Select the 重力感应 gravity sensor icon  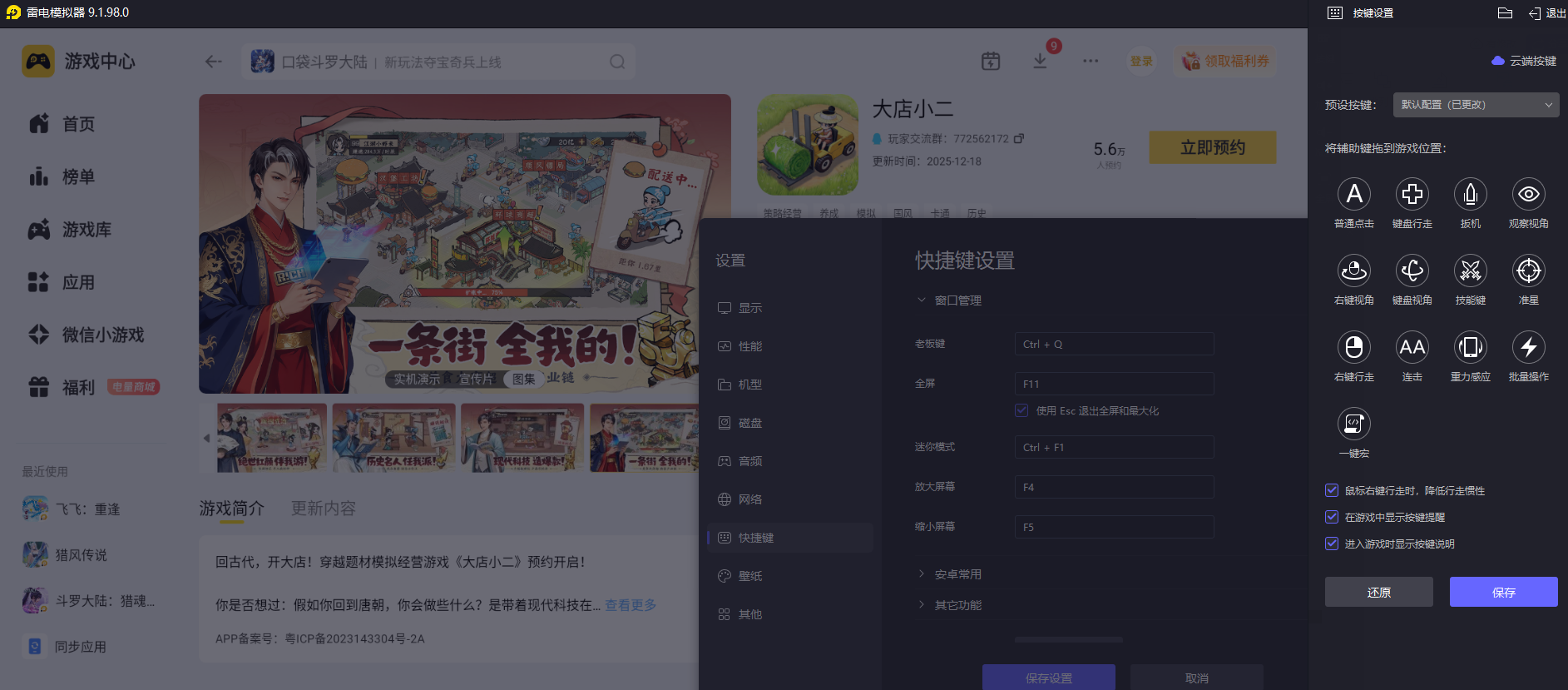[x=1470, y=348]
